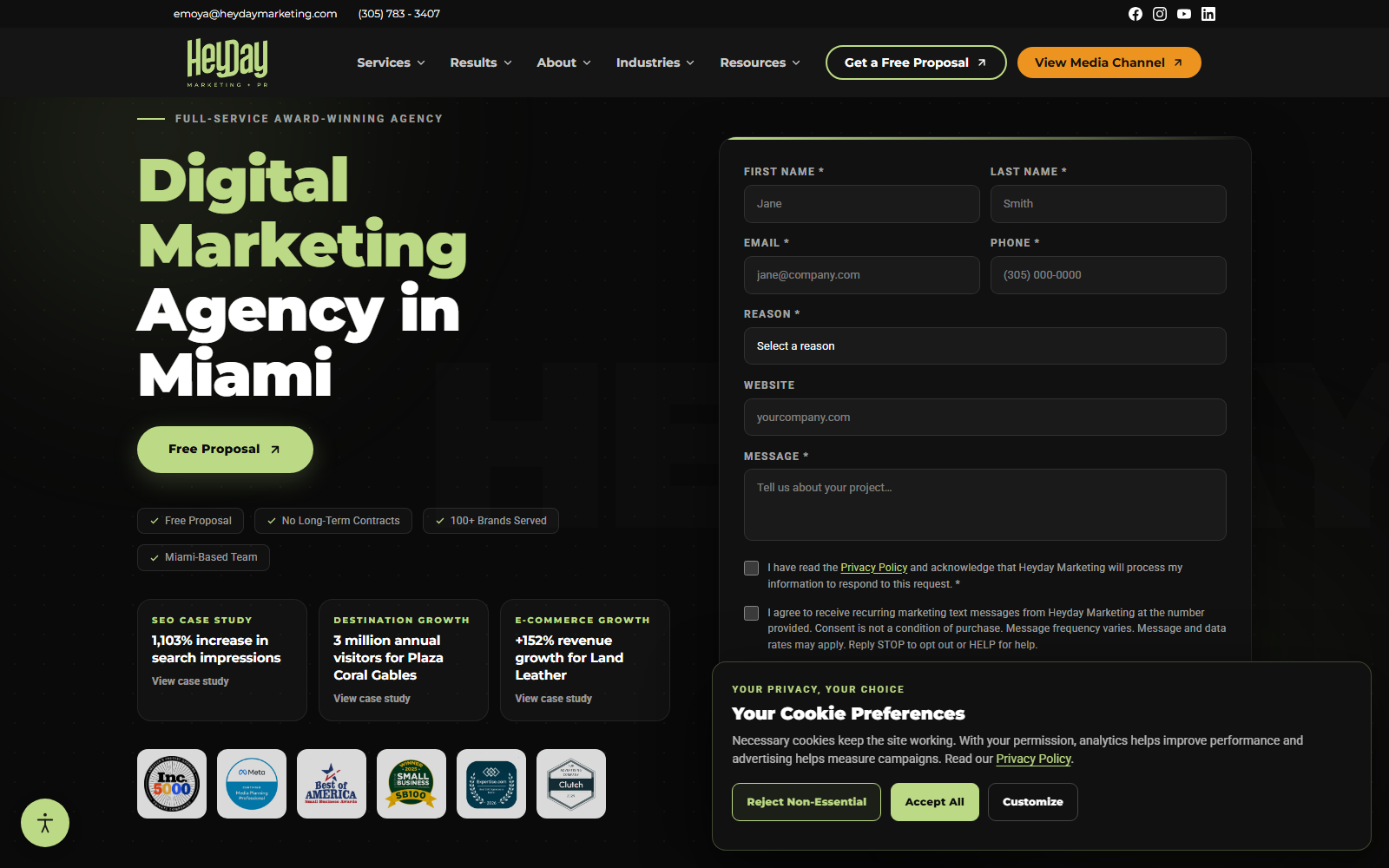
Task: Click the First Name input field
Action: pyautogui.click(x=861, y=204)
